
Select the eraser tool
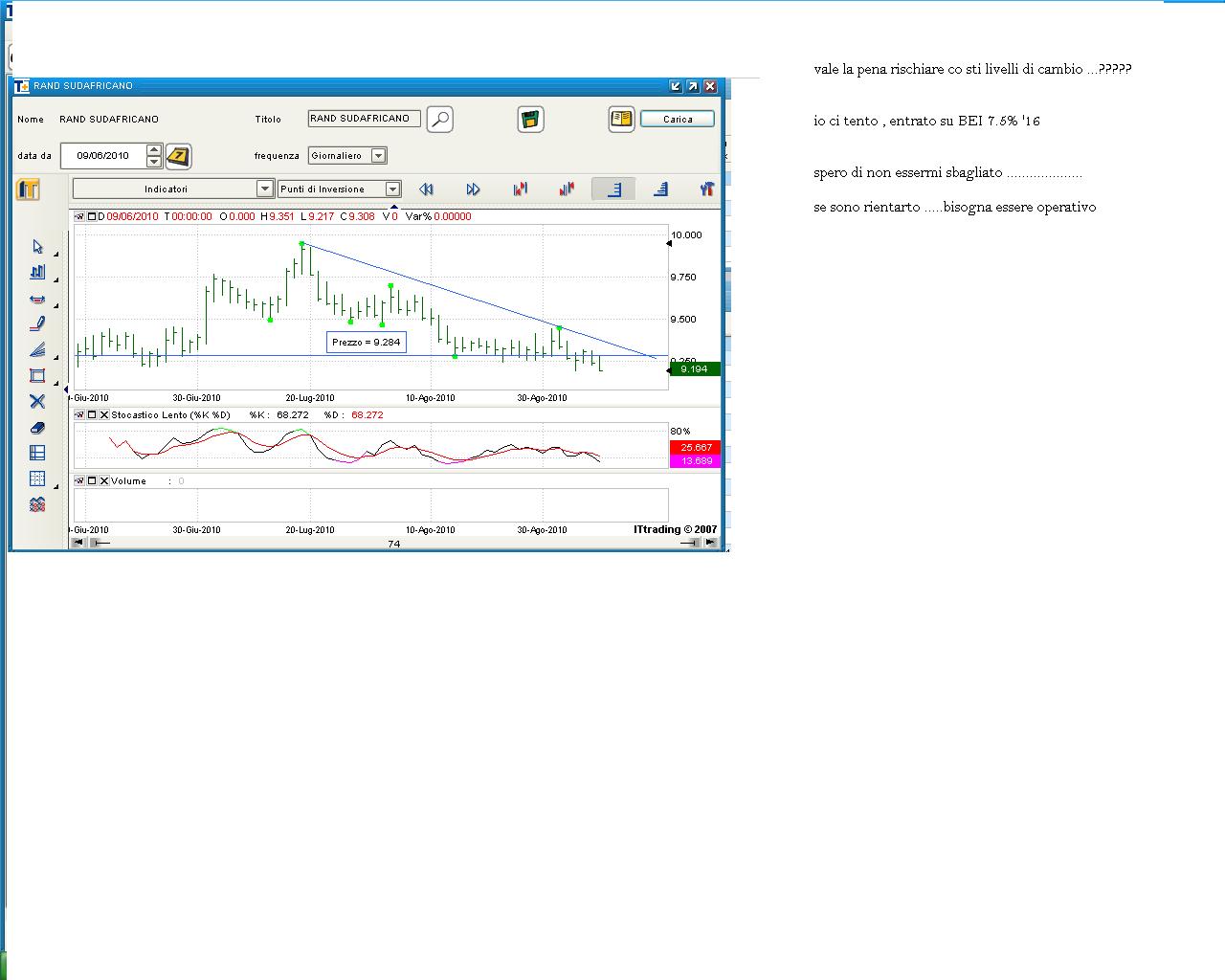(37, 427)
